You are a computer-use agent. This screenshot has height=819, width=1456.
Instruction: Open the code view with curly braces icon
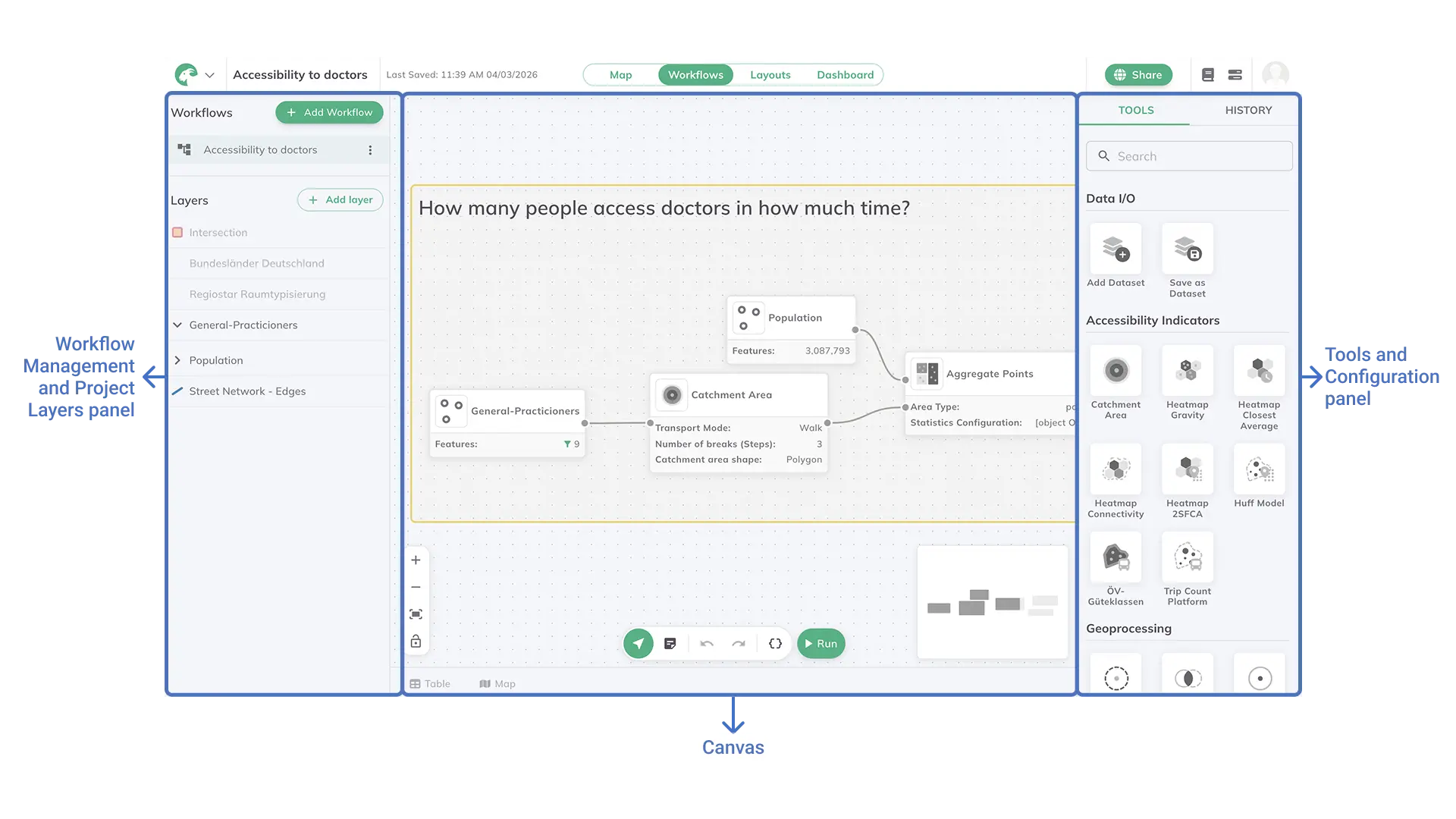775,643
